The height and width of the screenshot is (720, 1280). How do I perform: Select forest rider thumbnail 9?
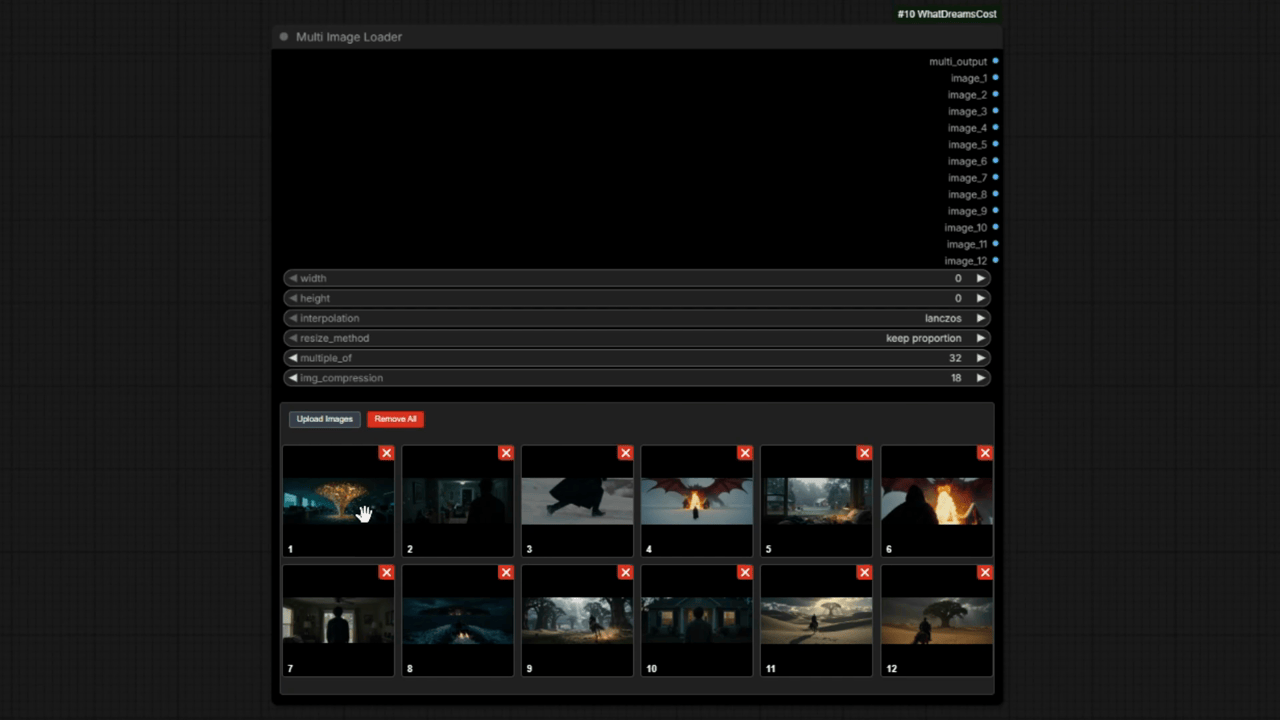tap(577, 620)
